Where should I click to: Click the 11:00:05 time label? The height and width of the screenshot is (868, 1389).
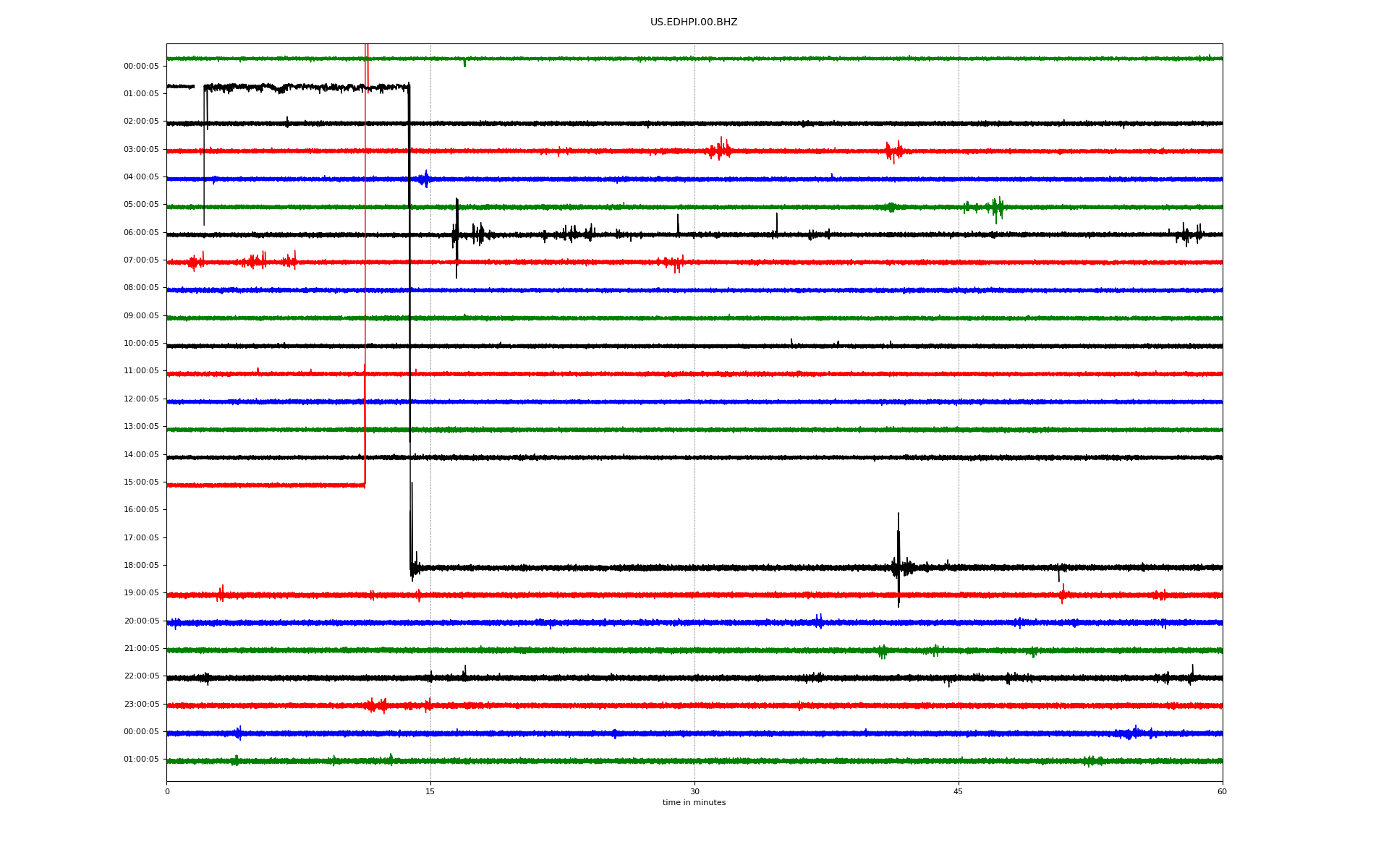(141, 371)
